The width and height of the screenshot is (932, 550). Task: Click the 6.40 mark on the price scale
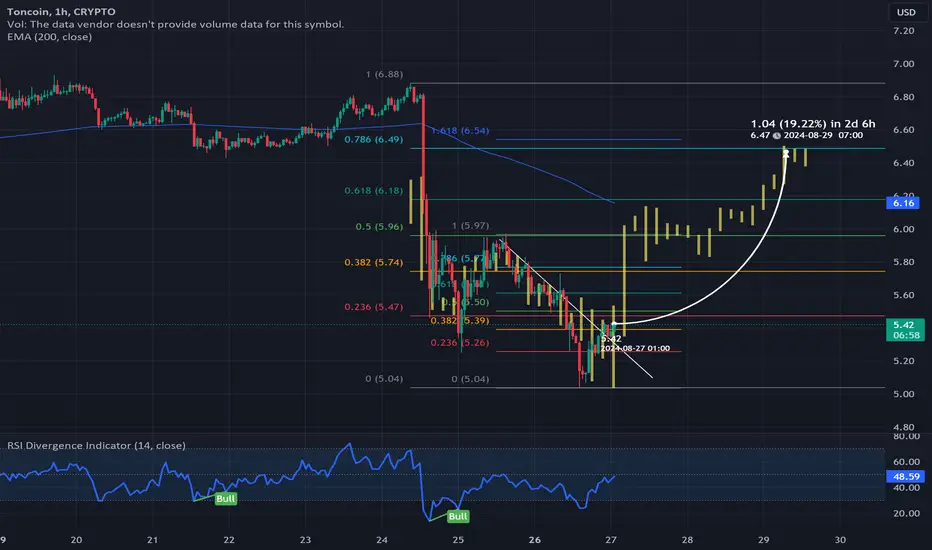[903, 163]
